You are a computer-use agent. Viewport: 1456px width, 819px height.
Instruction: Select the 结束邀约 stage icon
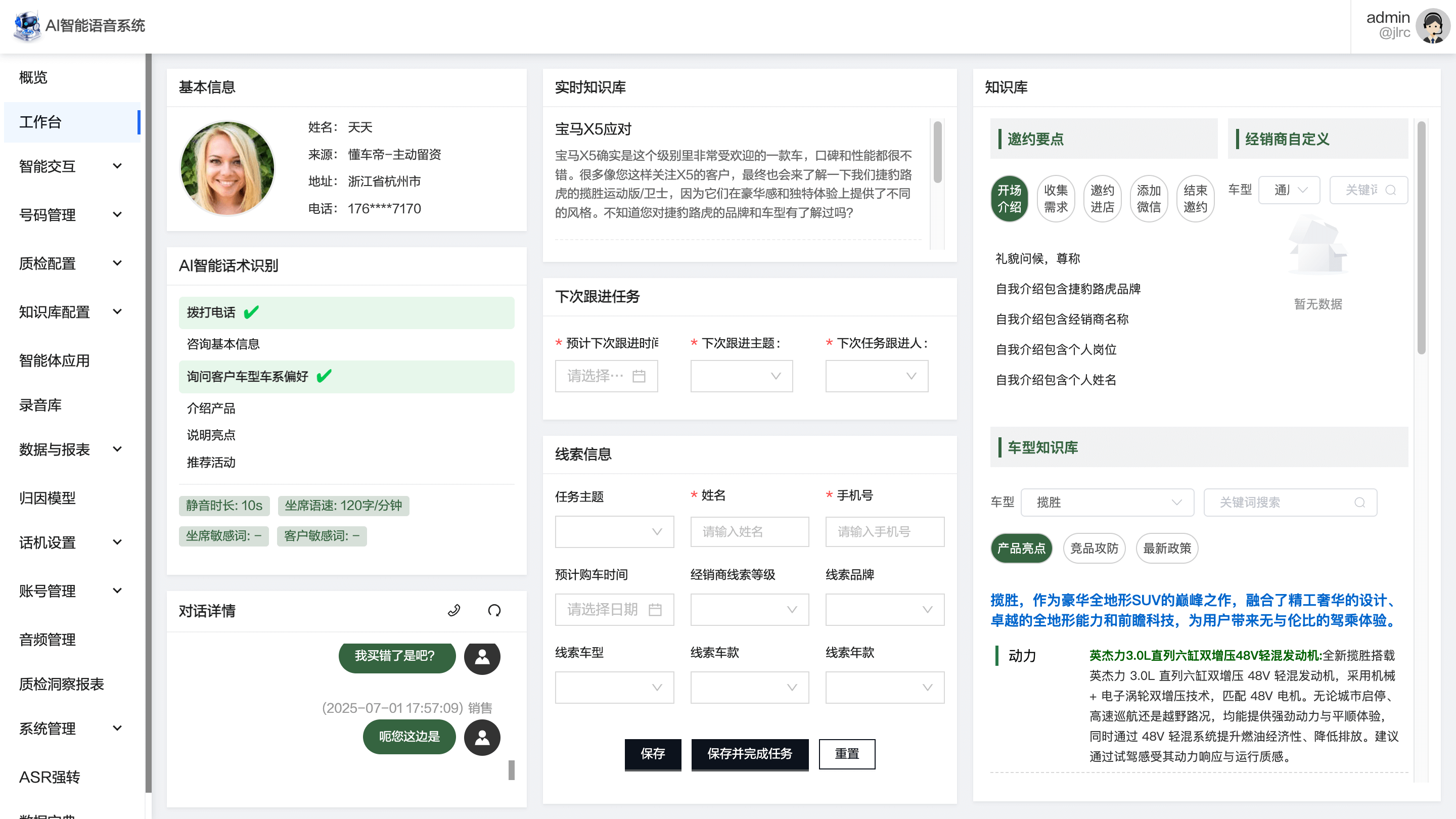(1195, 198)
